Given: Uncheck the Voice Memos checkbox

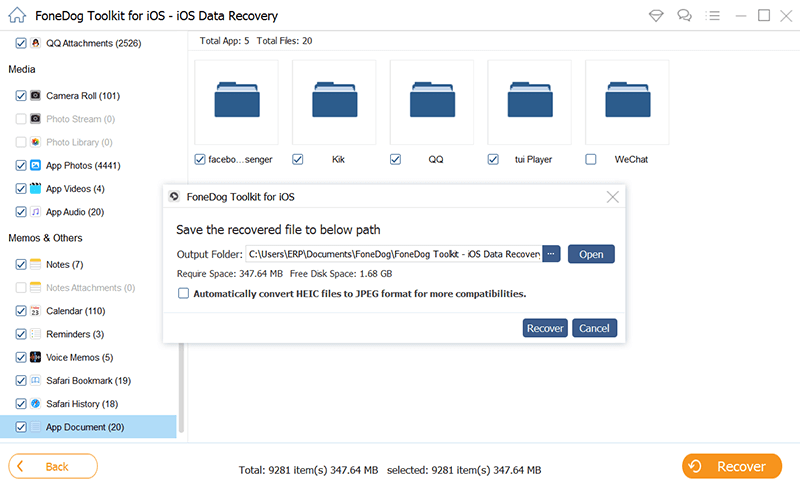Looking at the screenshot, I should (21, 357).
